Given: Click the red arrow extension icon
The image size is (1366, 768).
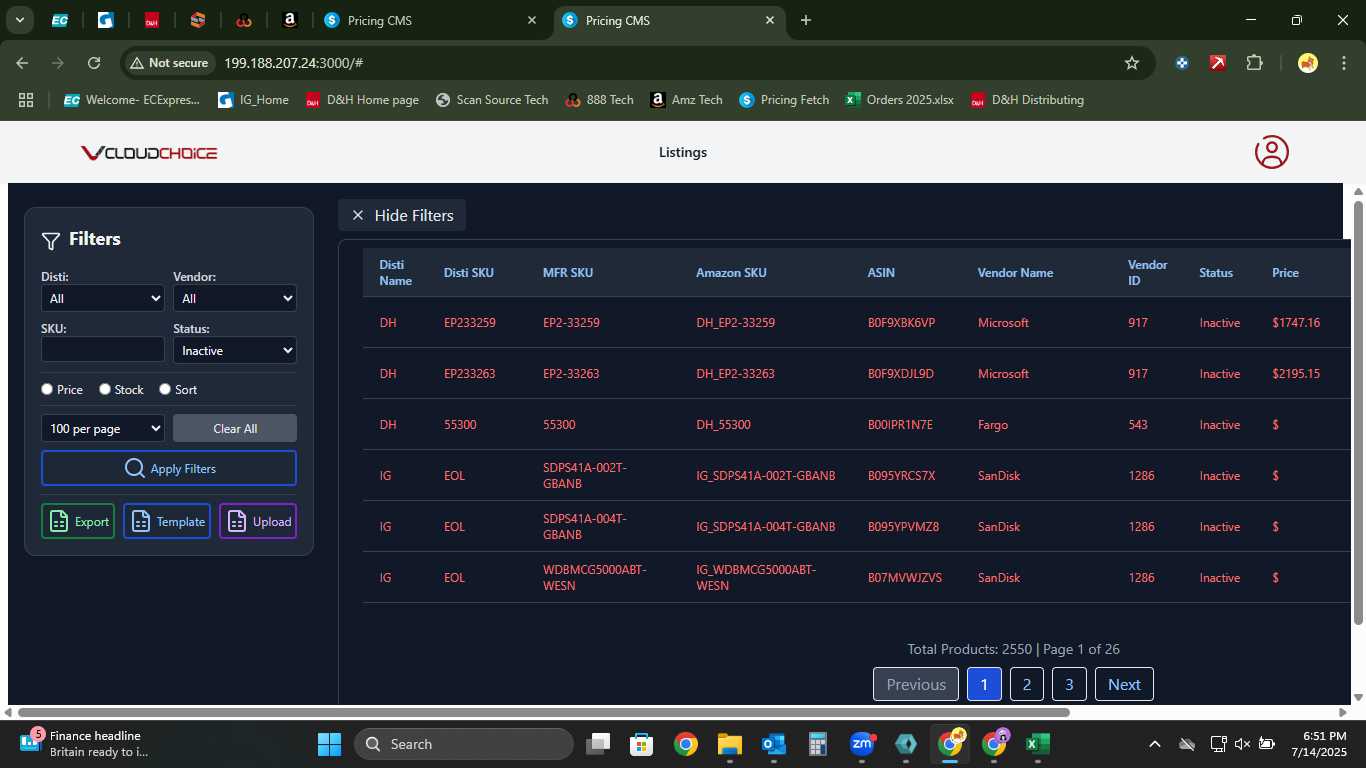Looking at the screenshot, I should click(x=1217, y=63).
